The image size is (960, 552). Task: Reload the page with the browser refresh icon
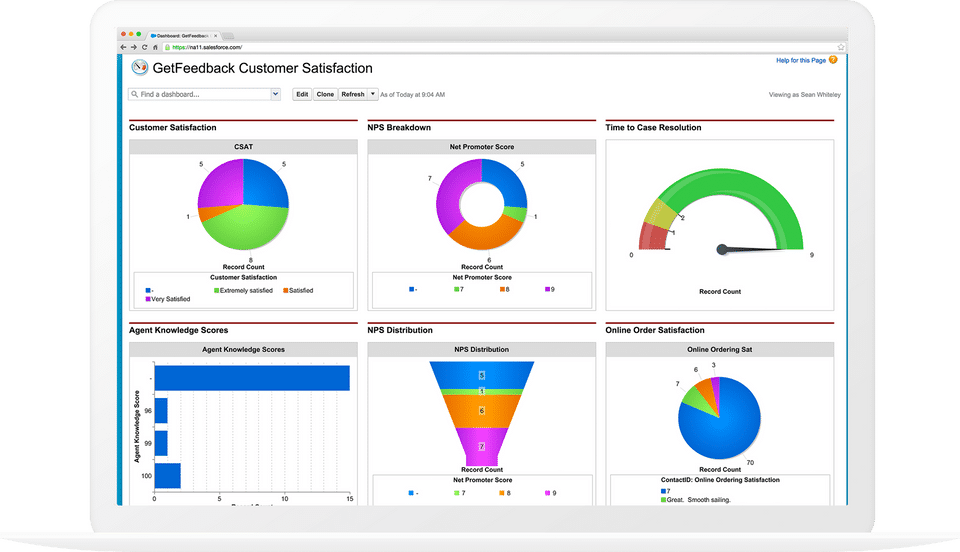[x=144, y=47]
